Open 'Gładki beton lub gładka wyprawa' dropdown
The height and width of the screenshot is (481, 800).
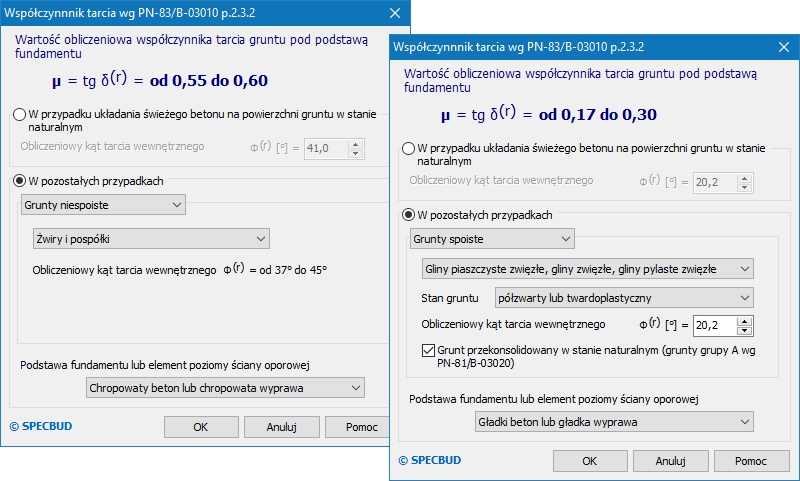click(614, 423)
